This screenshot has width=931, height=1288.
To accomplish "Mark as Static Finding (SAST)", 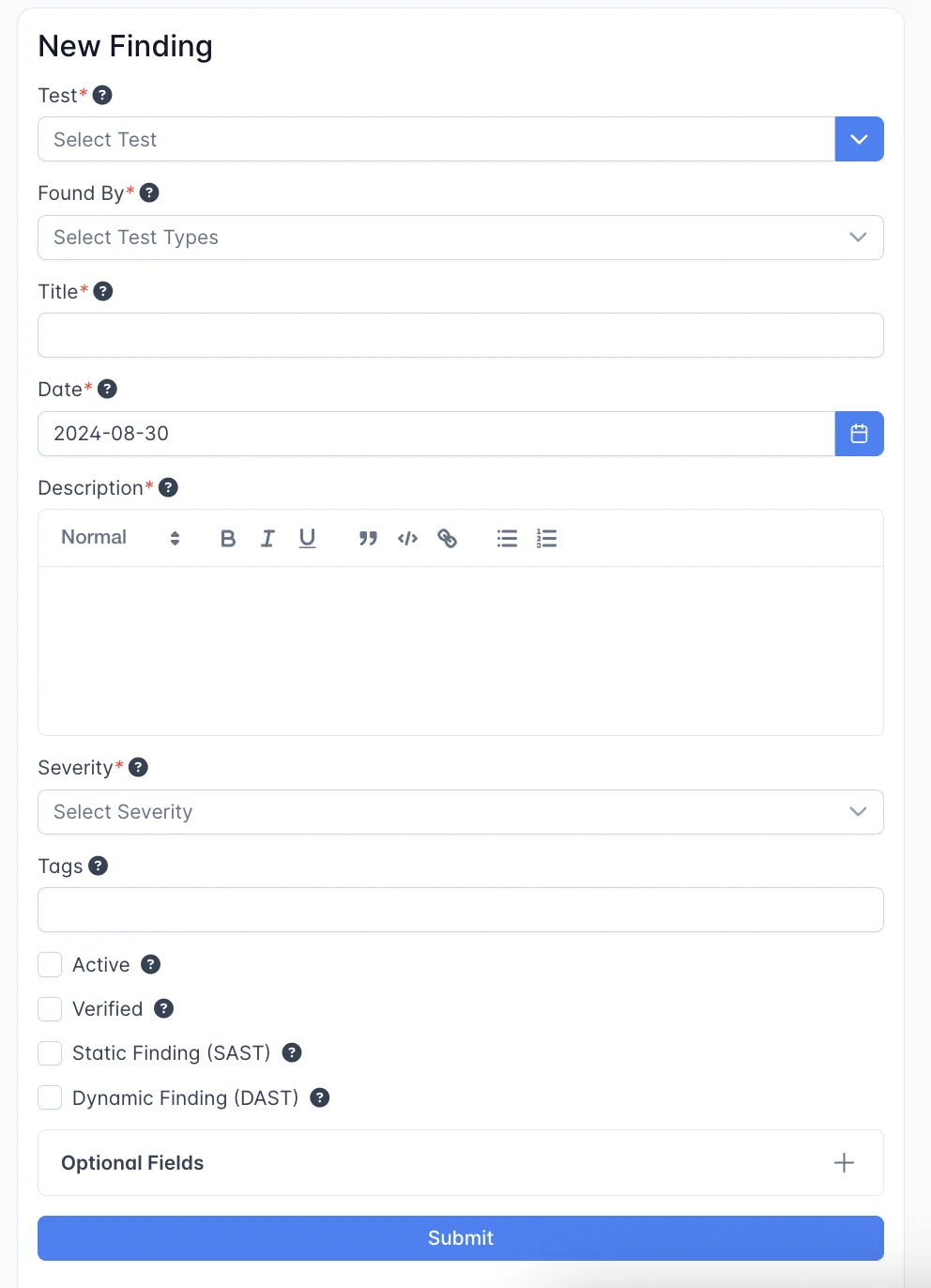I will (50, 1052).
